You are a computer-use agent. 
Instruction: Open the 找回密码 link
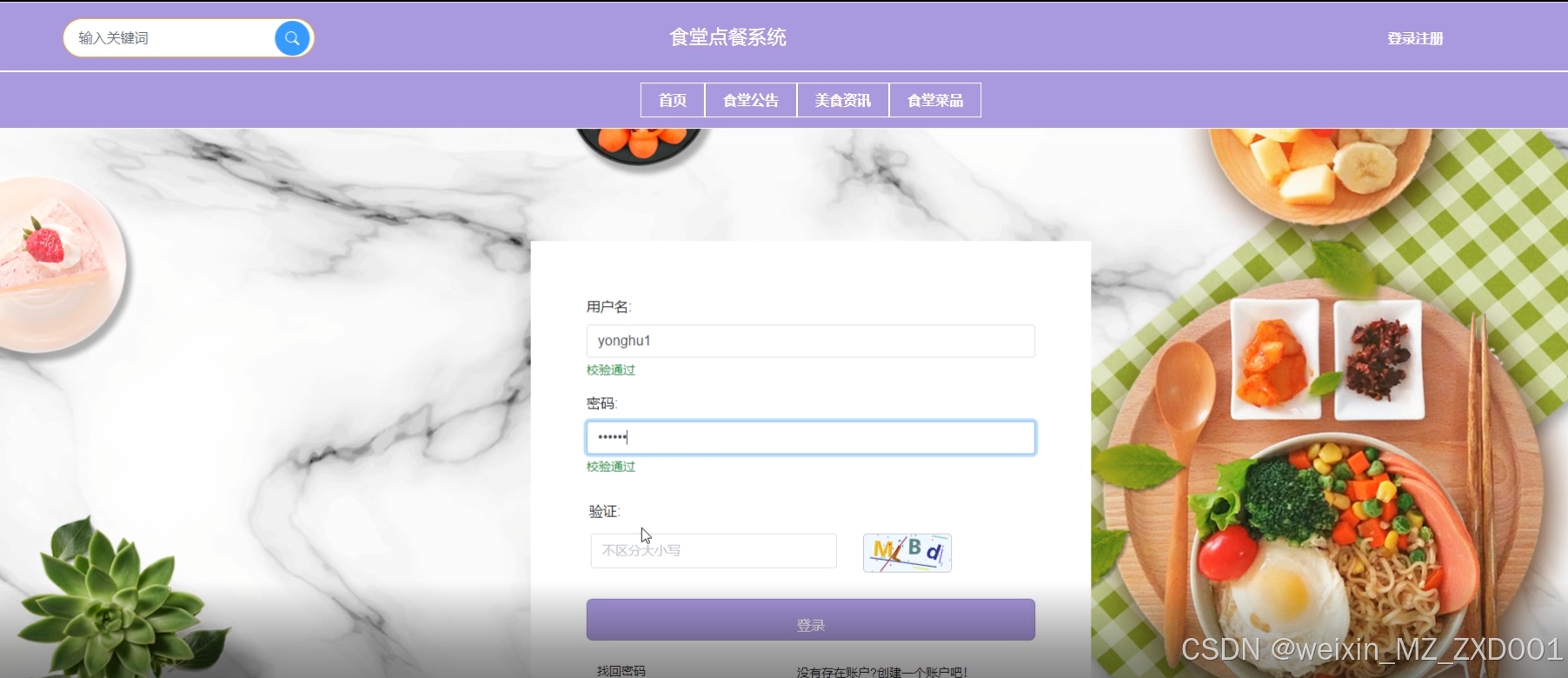coord(621,671)
